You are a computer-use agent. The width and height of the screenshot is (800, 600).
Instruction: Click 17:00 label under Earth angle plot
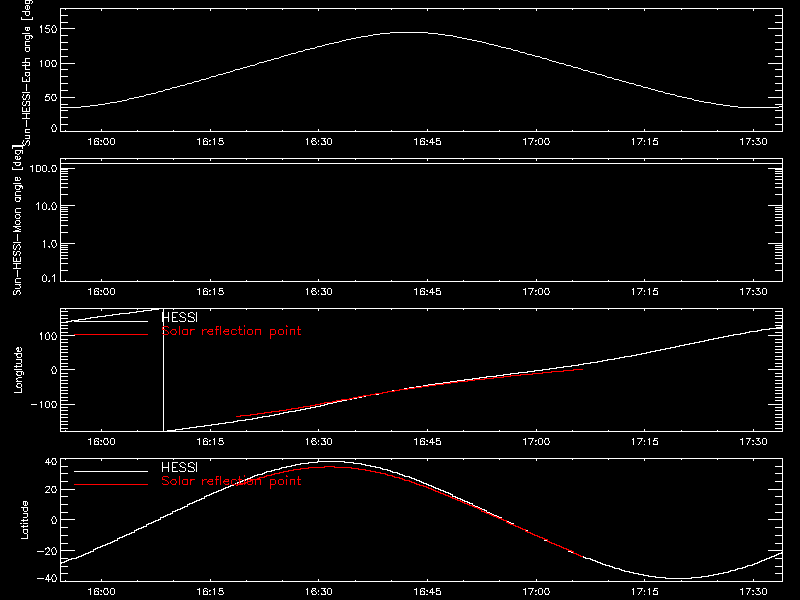[x=536, y=142]
